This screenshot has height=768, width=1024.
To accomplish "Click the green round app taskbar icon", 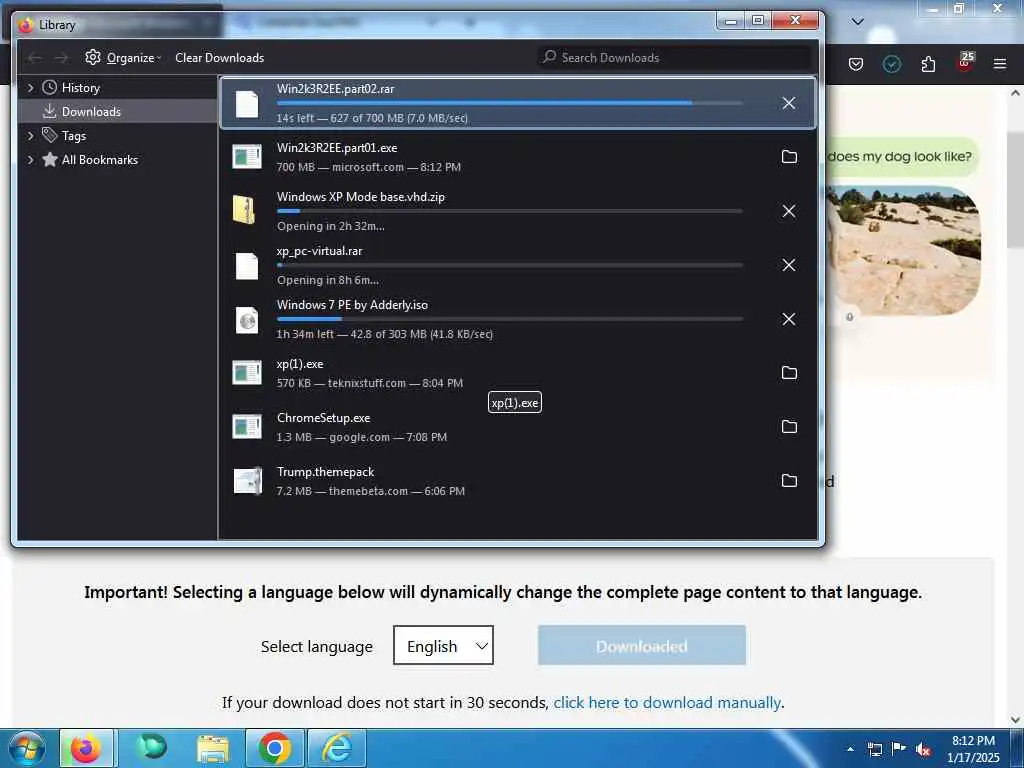I will pyautogui.click(x=151, y=748).
